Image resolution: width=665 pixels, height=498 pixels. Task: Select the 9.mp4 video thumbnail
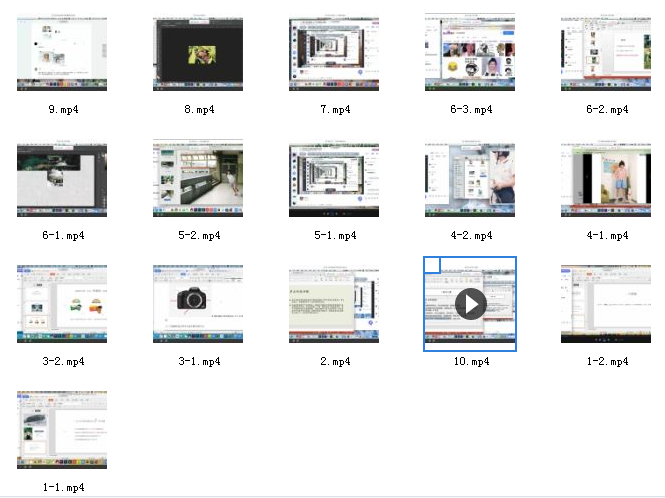(62, 55)
